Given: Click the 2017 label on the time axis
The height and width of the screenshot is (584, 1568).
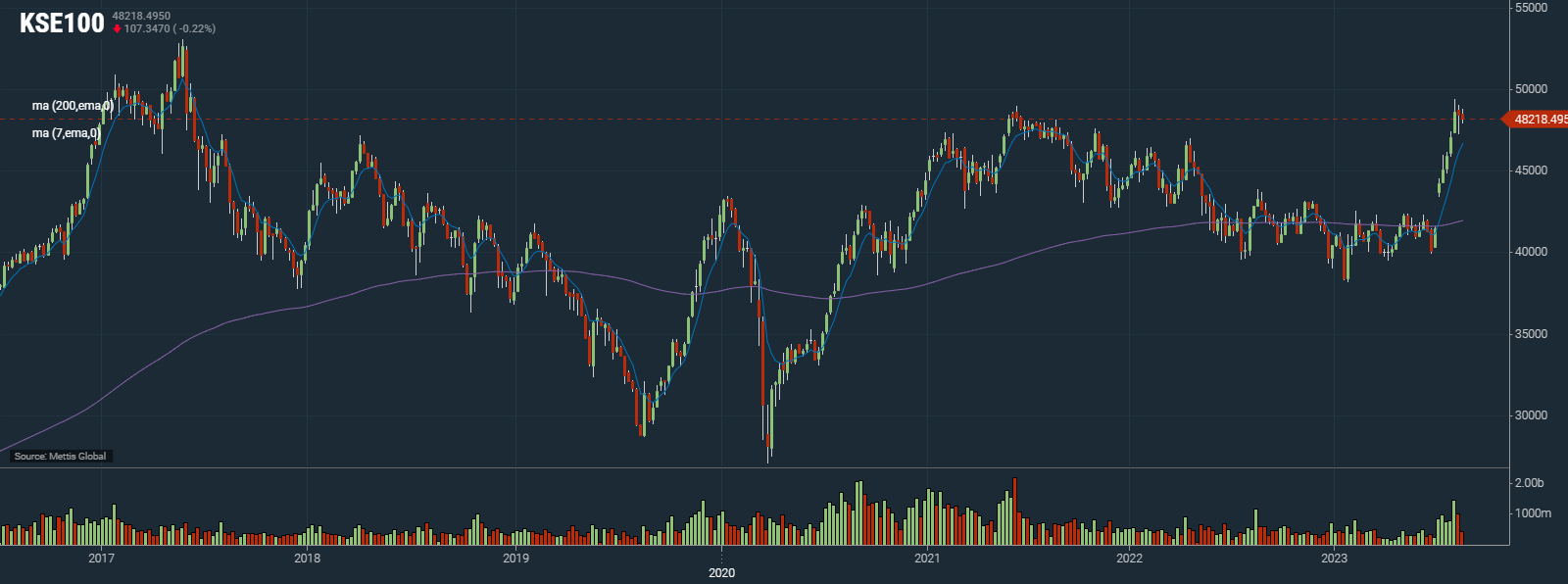Looking at the screenshot, I should pyautogui.click(x=101, y=559).
